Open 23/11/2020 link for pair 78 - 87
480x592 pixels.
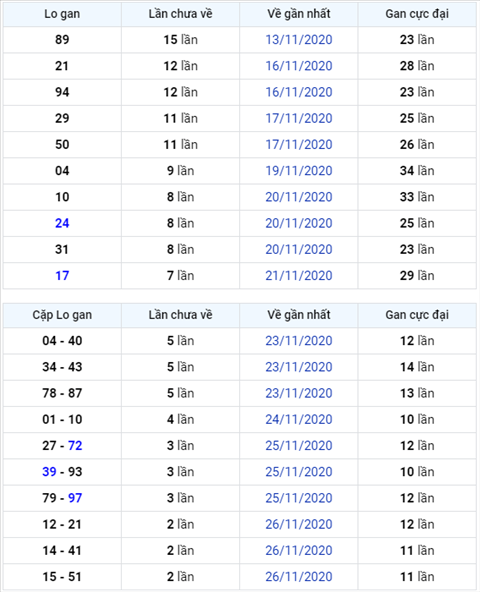[x=299, y=393]
